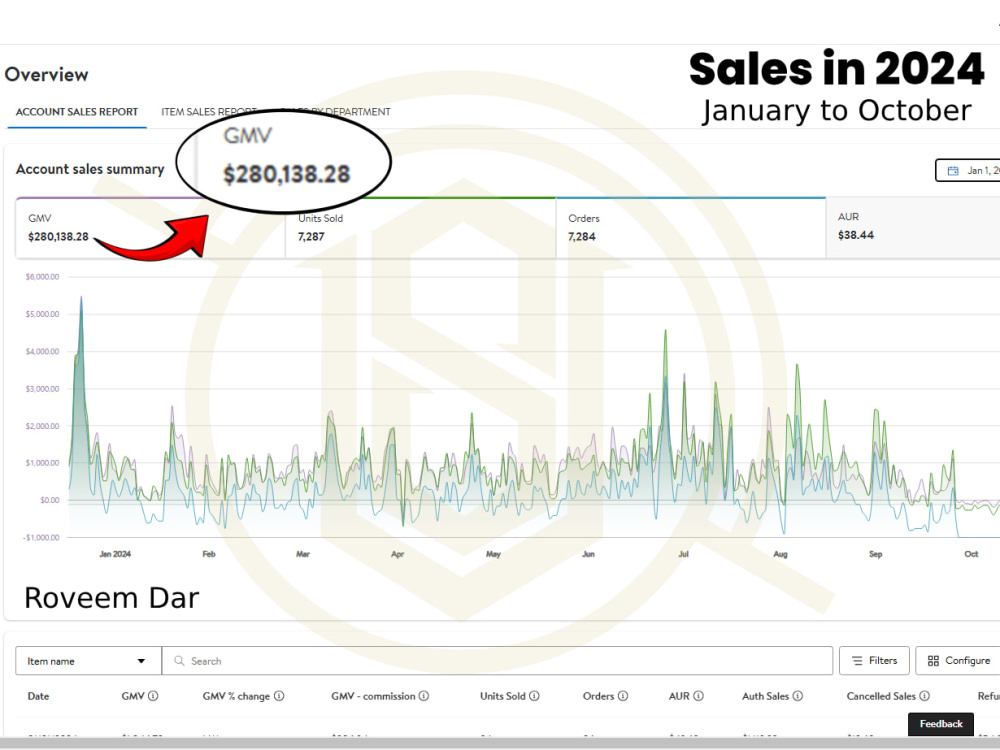Image resolution: width=1000 pixels, height=750 pixels.
Task: Open the Configure button
Action: click(958, 661)
